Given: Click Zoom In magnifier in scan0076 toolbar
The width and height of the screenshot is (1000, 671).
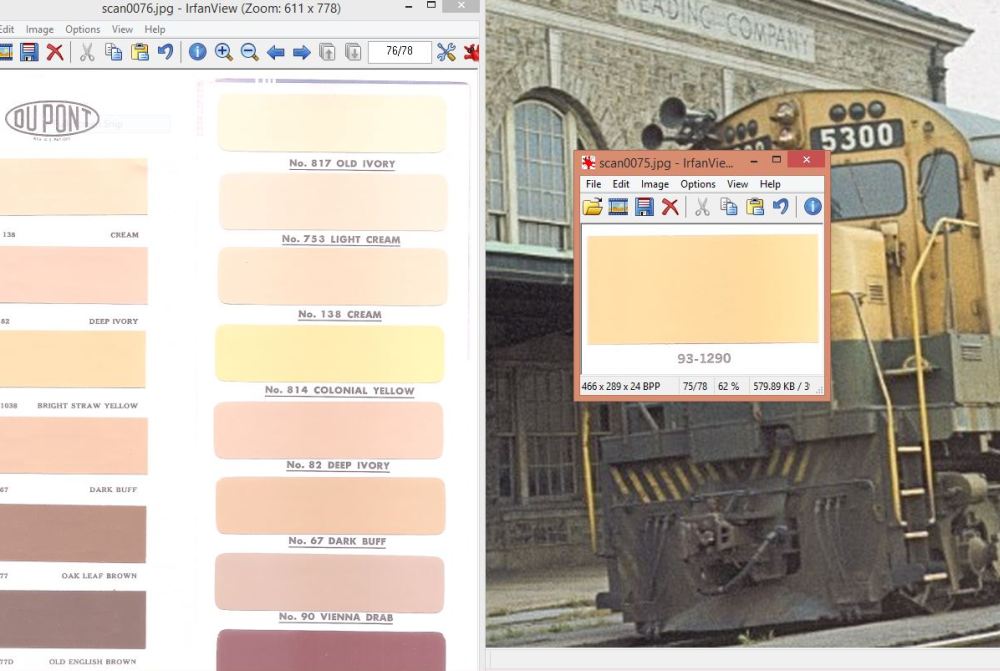Looking at the screenshot, I should (x=223, y=52).
